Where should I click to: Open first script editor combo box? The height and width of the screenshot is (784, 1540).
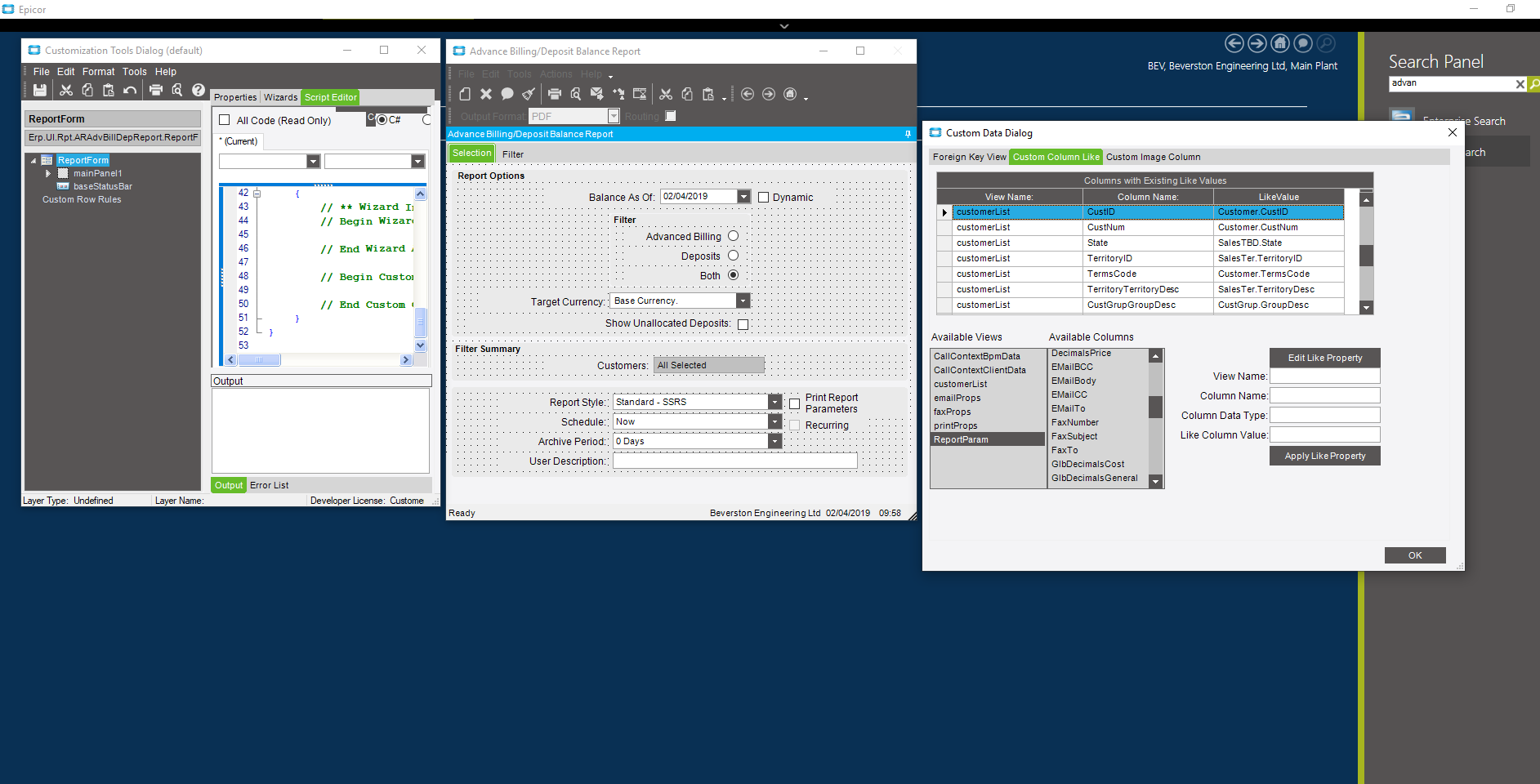pos(313,162)
